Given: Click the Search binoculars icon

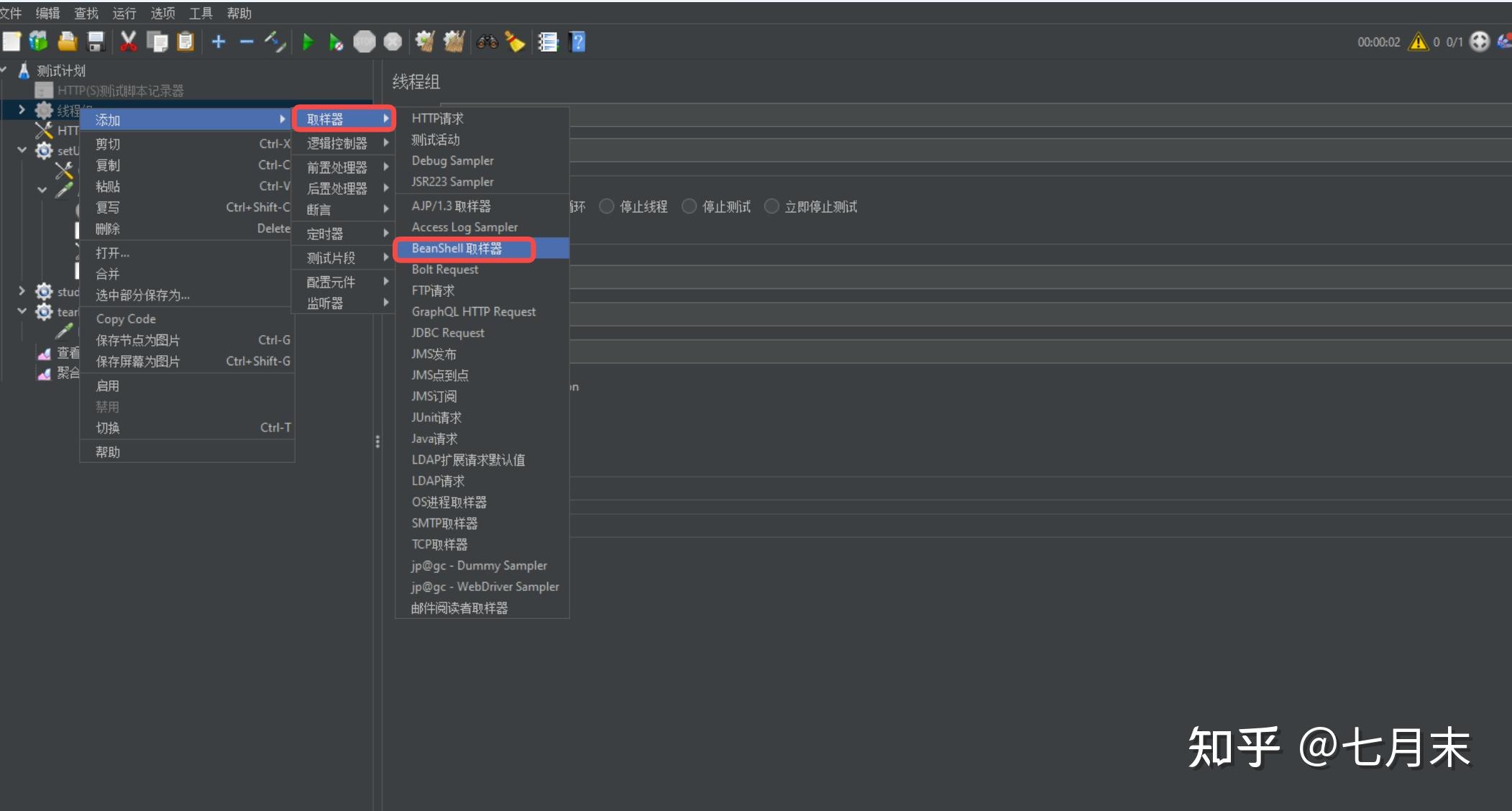Looking at the screenshot, I should 487,42.
